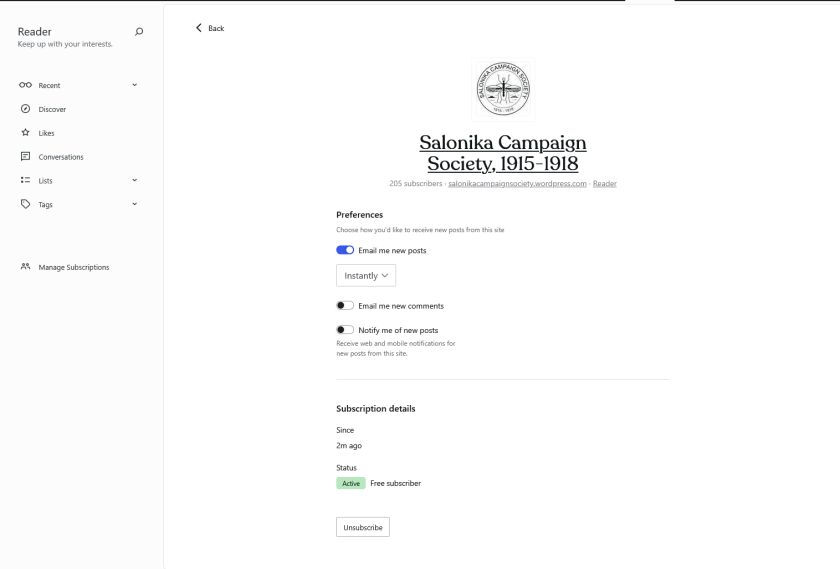The width and height of the screenshot is (840, 569).
Task: Expand the Recent section chevron
Action: 134,85
